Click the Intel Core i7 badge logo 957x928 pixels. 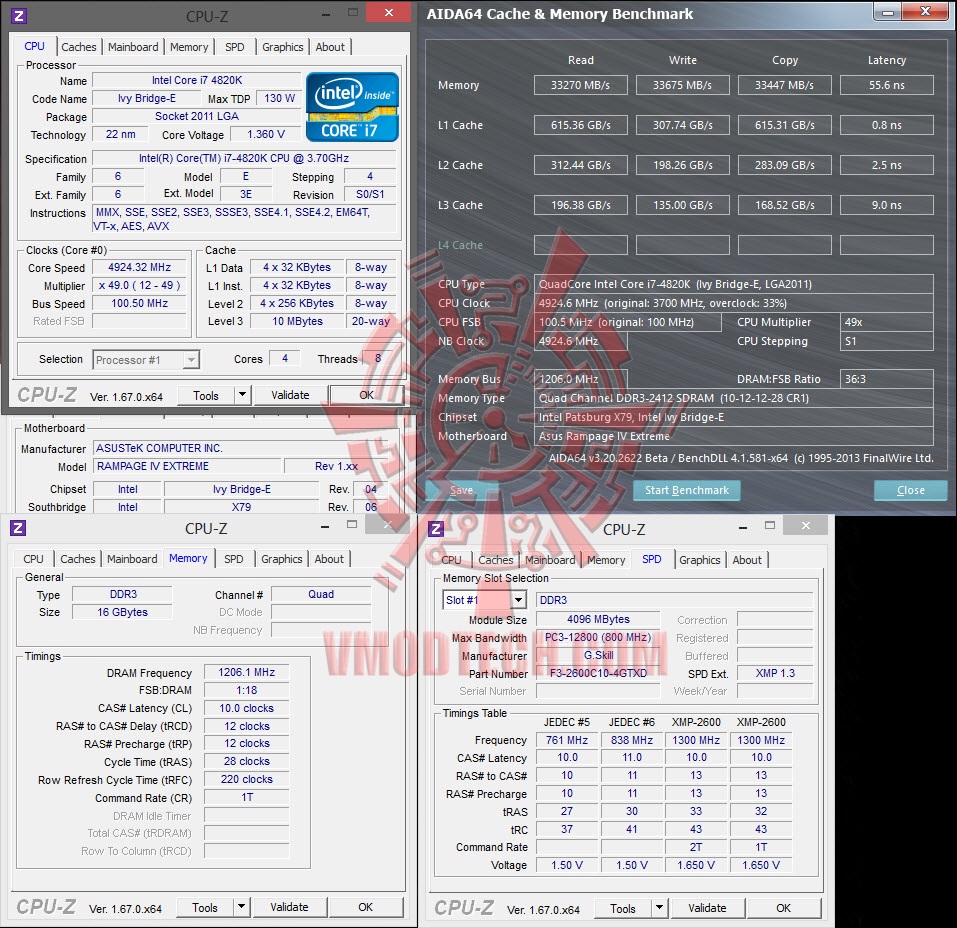coord(352,107)
